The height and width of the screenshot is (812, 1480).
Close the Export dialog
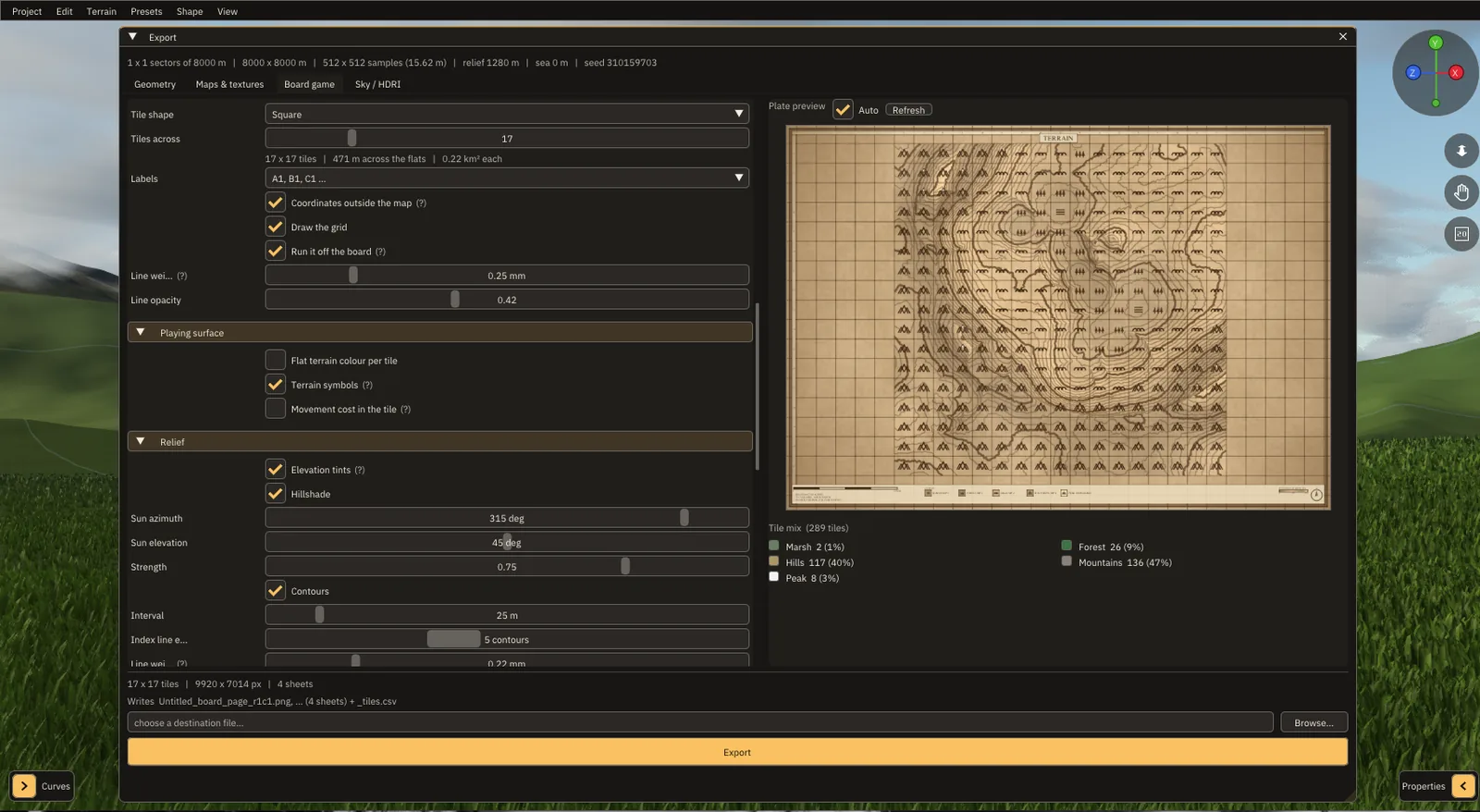pos(1343,37)
